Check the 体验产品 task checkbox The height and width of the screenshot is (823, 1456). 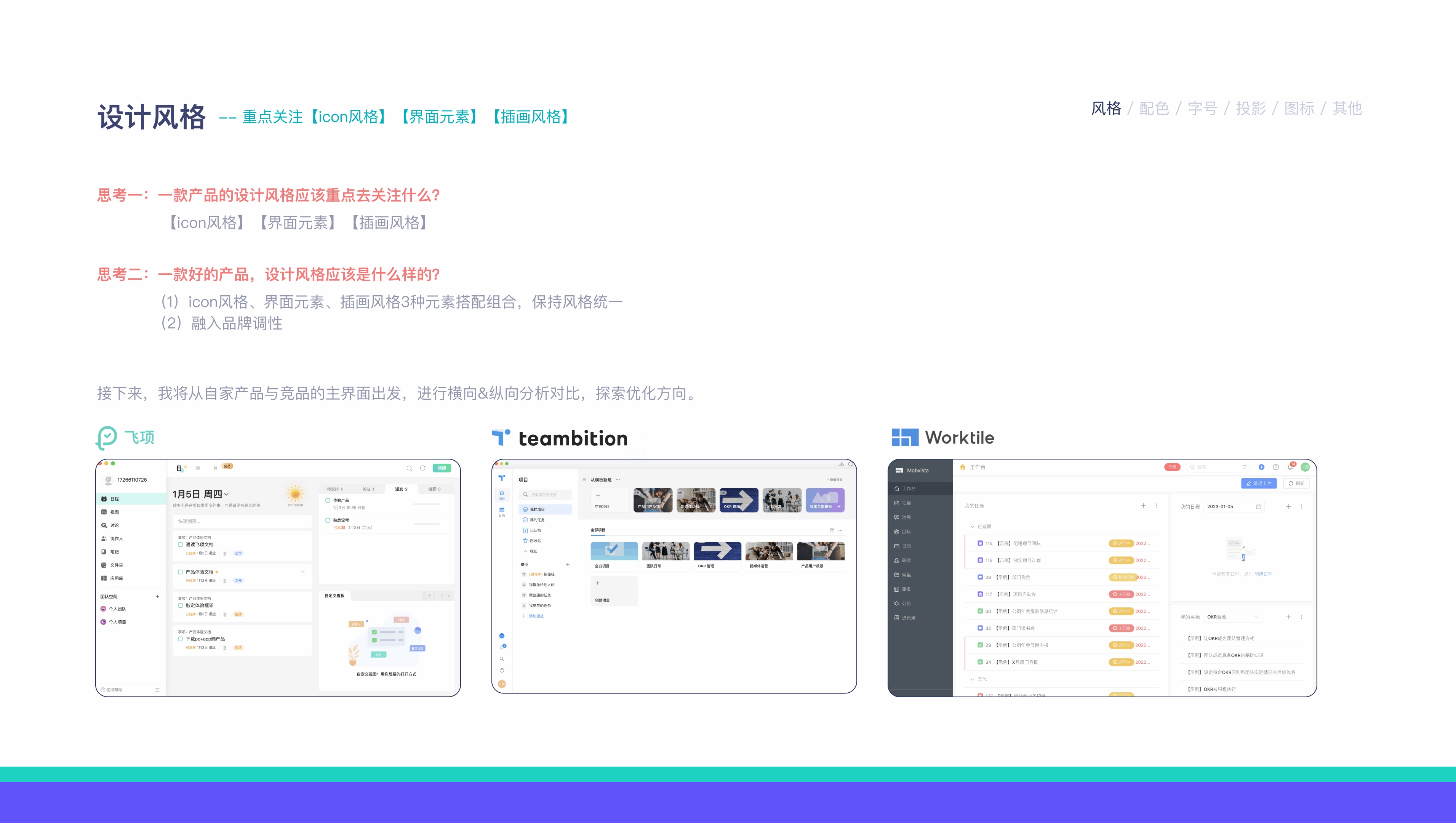(328, 500)
